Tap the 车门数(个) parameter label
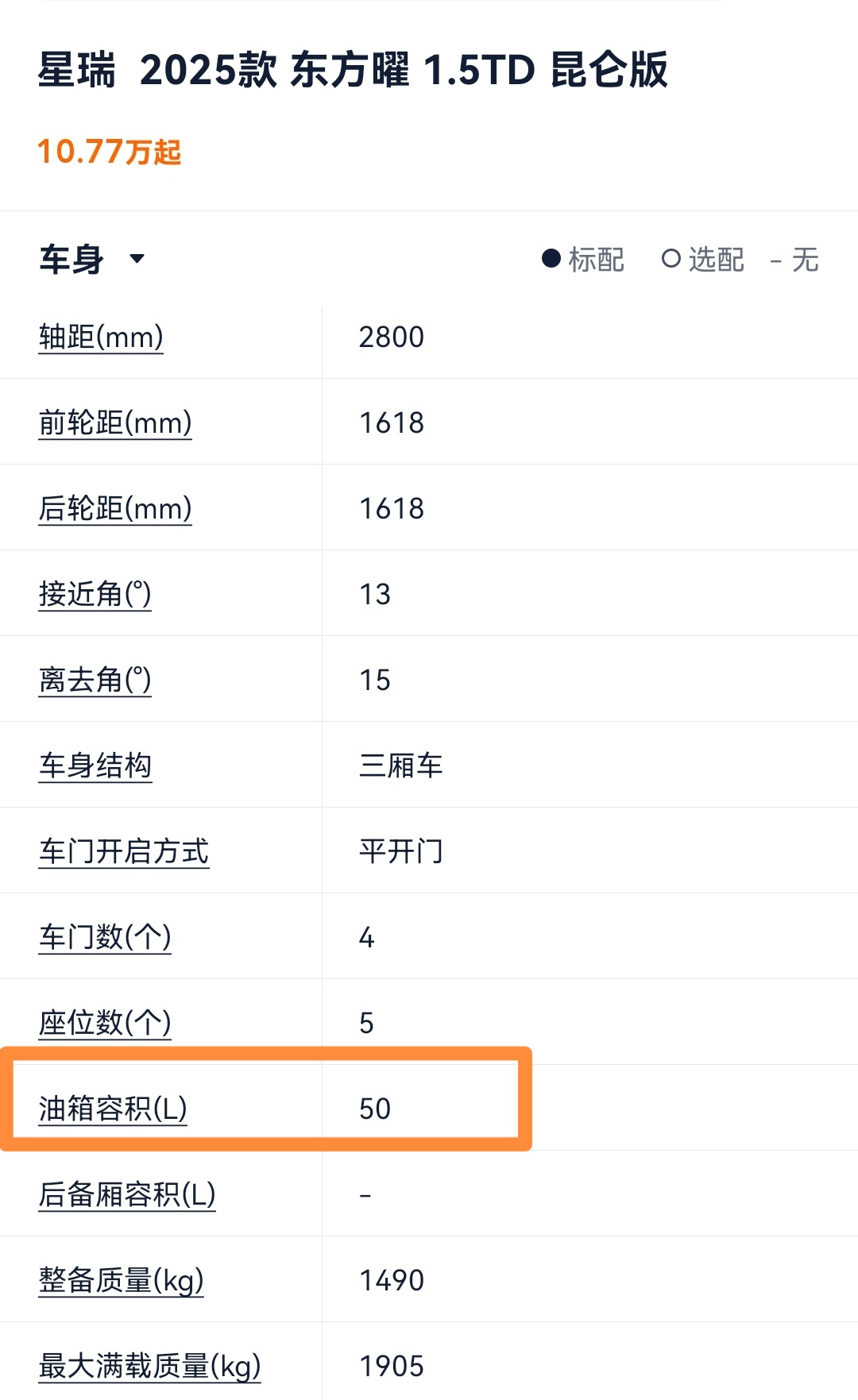 pos(105,937)
